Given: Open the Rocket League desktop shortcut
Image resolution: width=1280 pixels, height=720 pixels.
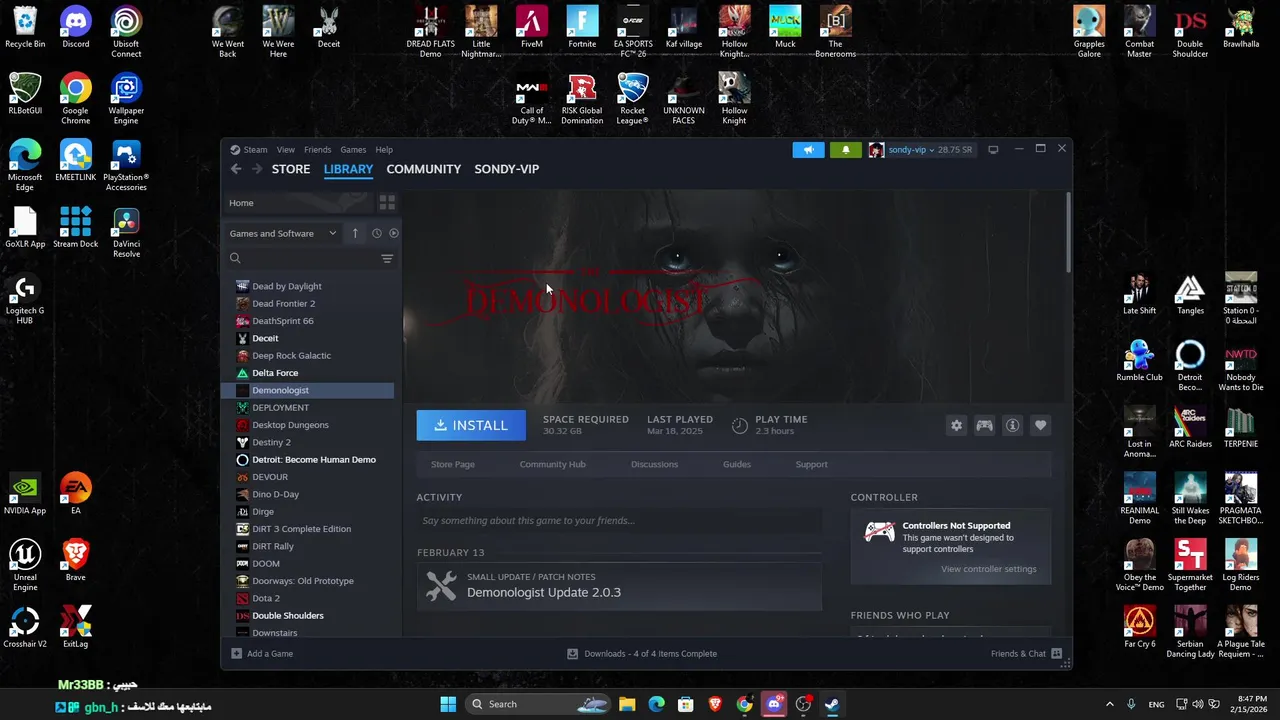Looking at the screenshot, I should click(632, 99).
